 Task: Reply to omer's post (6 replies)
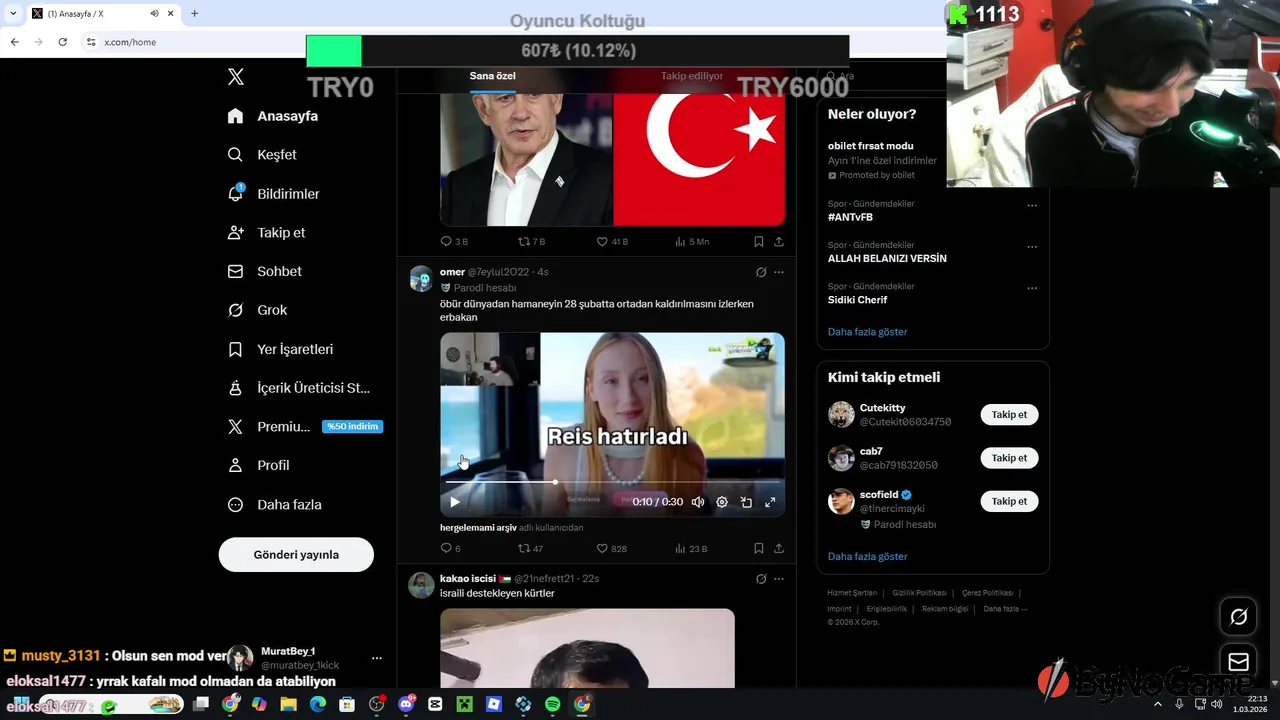pos(451,548)
